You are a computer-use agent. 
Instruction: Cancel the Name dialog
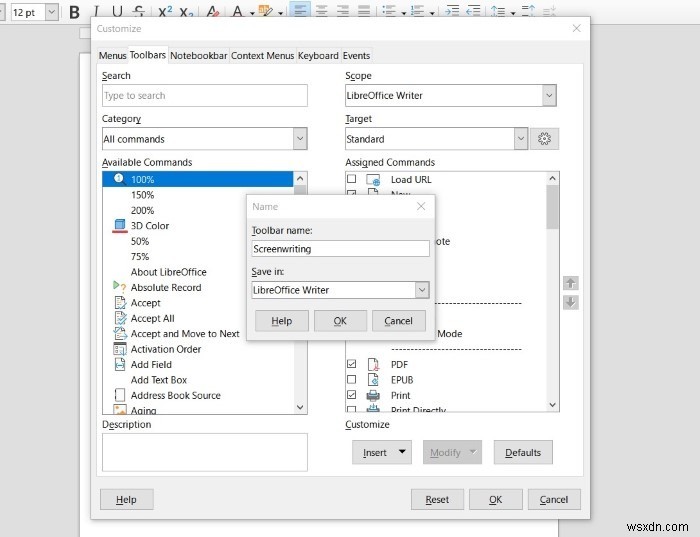tap(399, 321)
